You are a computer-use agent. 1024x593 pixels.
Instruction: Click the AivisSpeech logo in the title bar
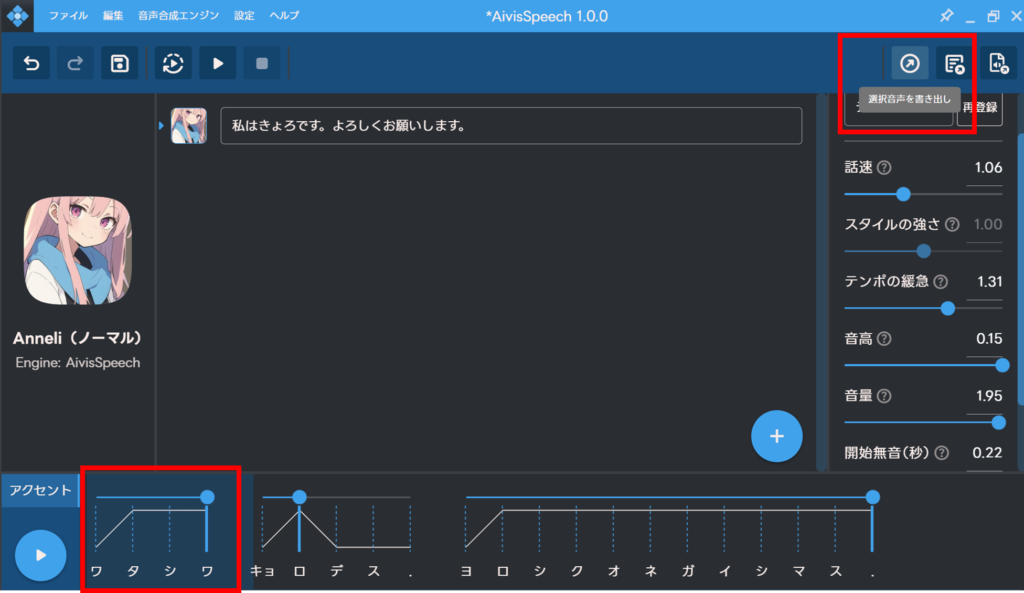pyautogui.click(x=17, y=16)
